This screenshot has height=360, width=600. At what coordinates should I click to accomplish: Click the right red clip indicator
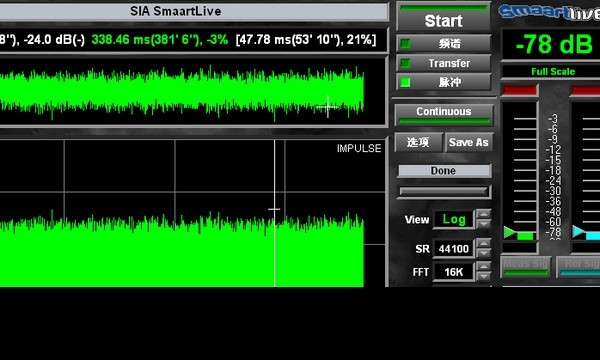point(585,90)
